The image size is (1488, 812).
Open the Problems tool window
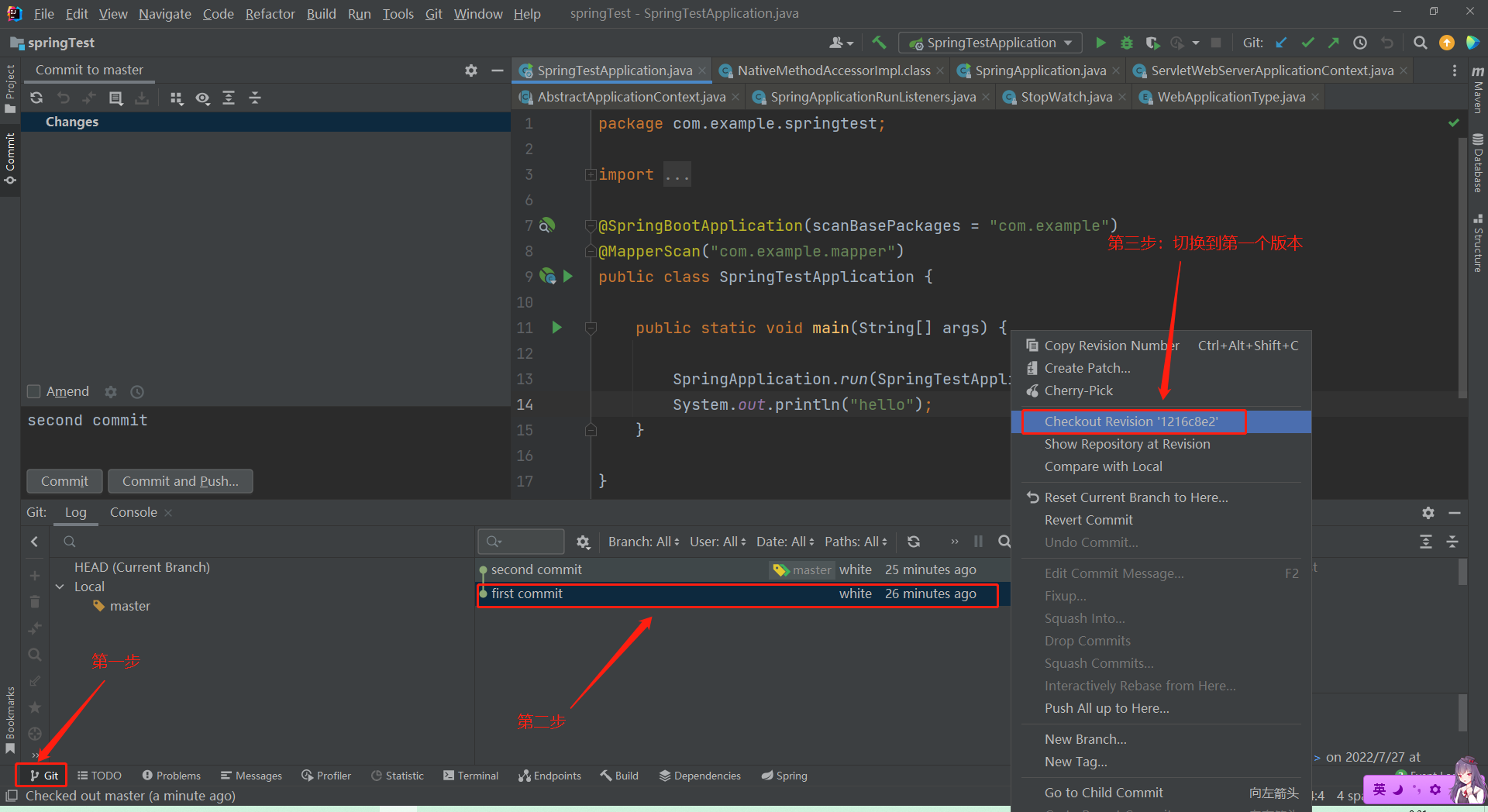[x=171, y=776]
